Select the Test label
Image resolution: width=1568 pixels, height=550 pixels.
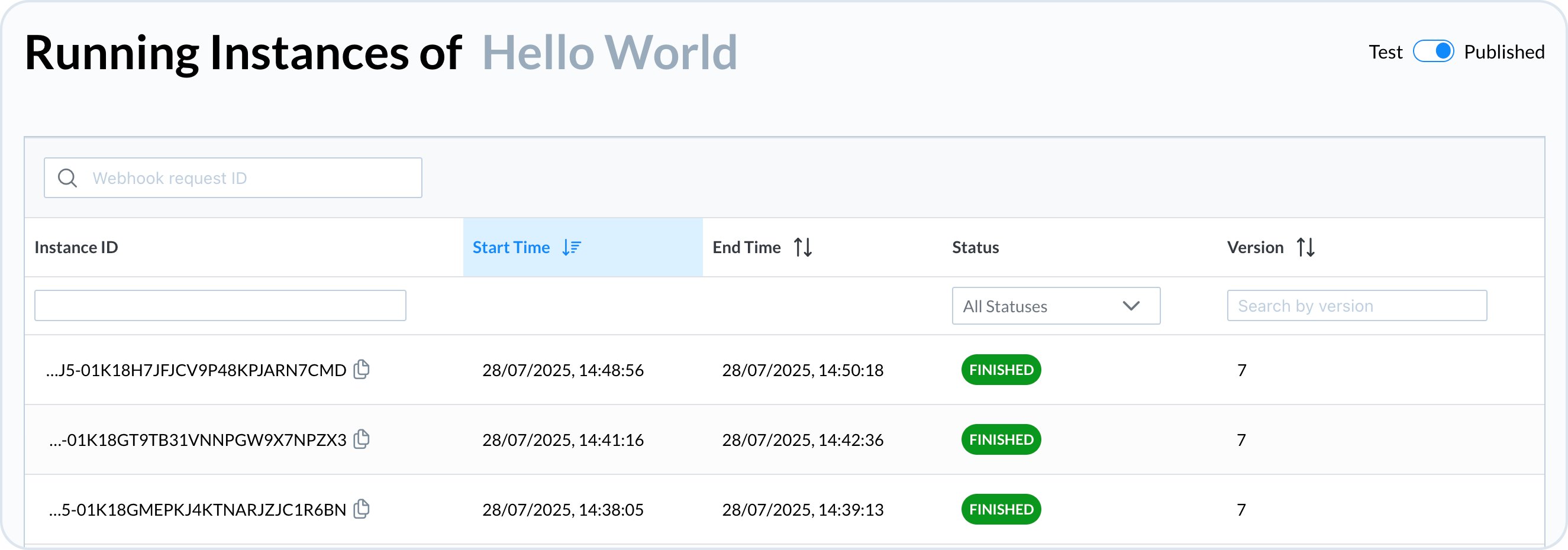coord(1385,52)
